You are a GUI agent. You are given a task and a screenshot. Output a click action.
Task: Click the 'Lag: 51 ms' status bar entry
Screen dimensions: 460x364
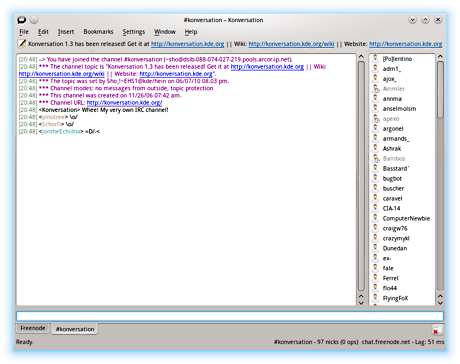[430, 342]
